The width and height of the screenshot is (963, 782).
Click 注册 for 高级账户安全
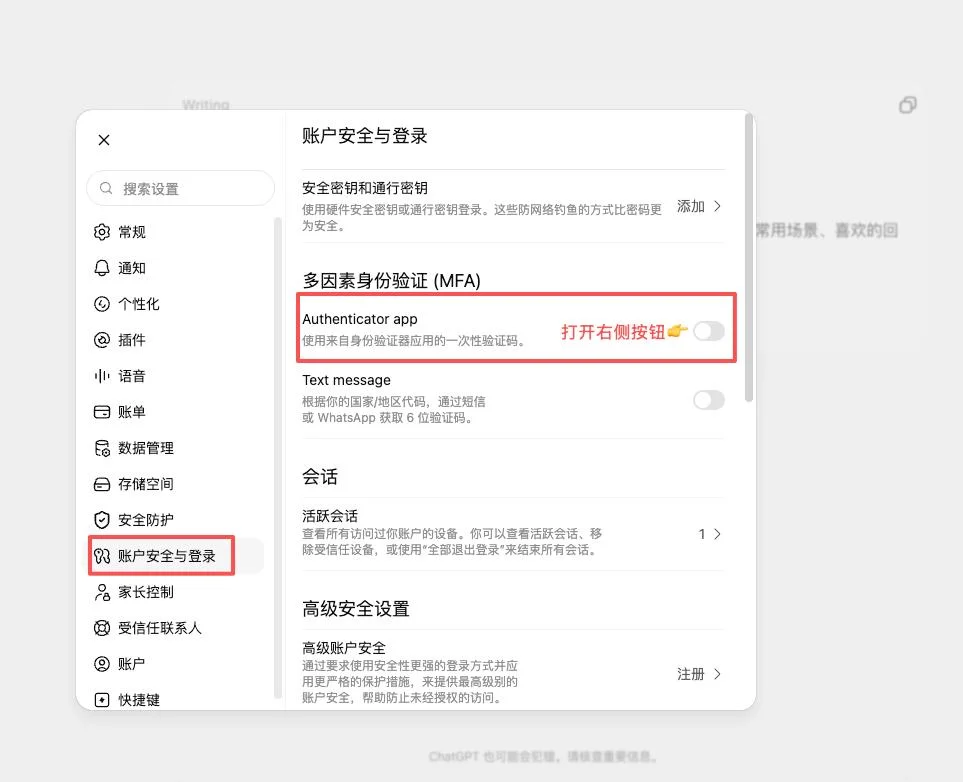pyautogui.click(x=690, y=674)
